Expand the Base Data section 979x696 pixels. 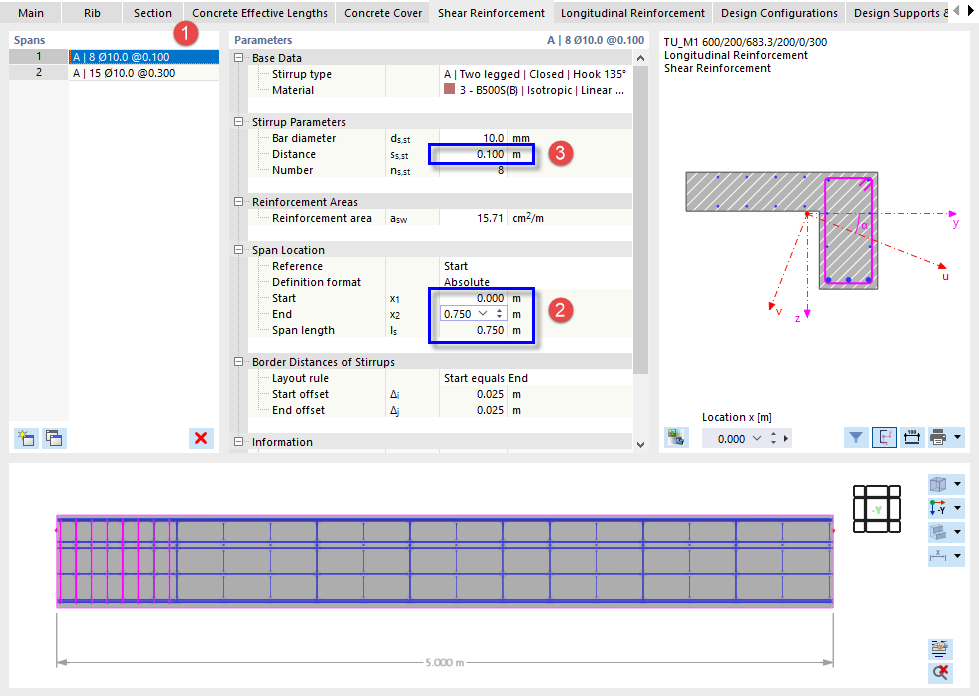click(x=237, y=58)
